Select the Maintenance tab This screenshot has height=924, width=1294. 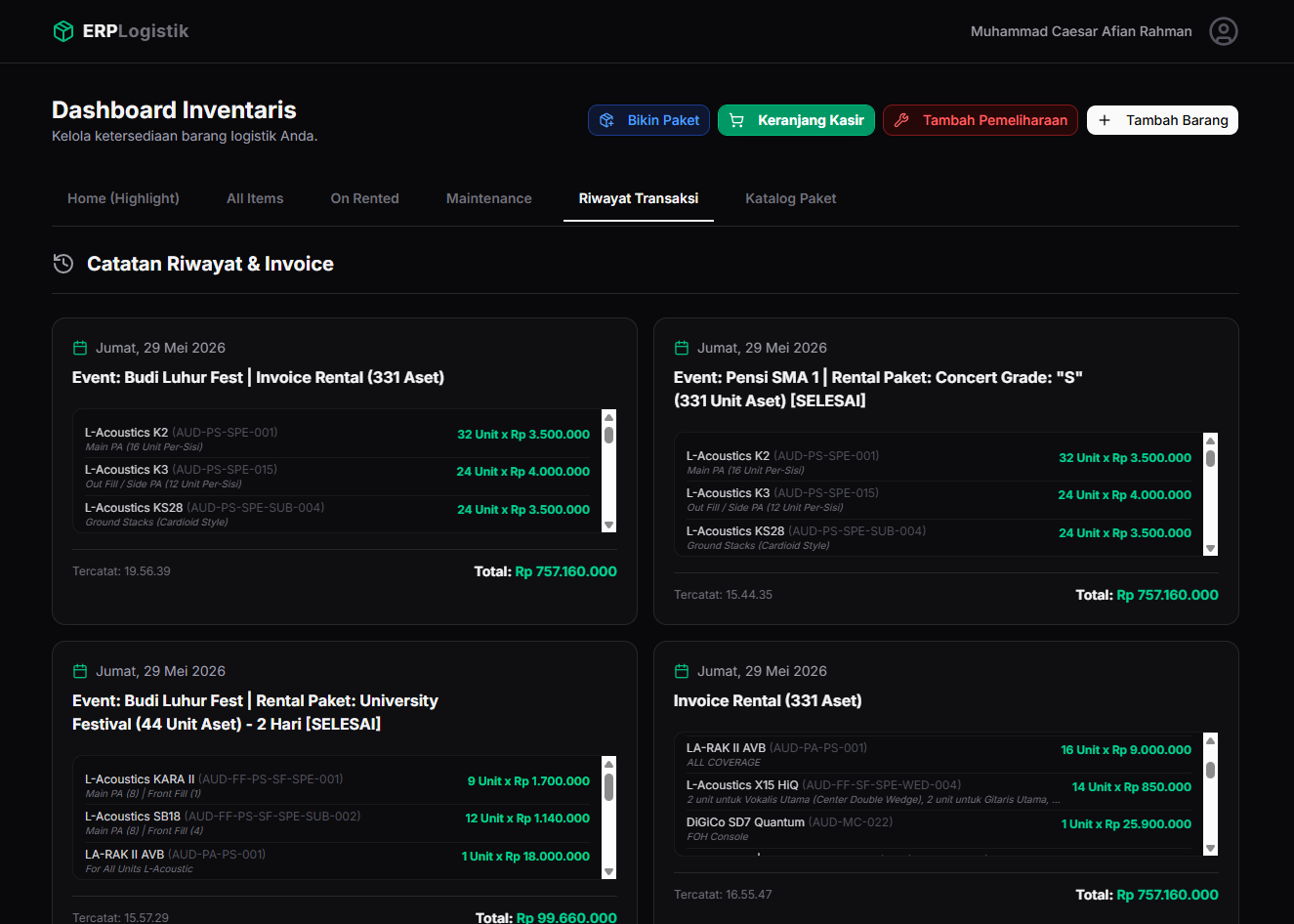tap(489, 198)
